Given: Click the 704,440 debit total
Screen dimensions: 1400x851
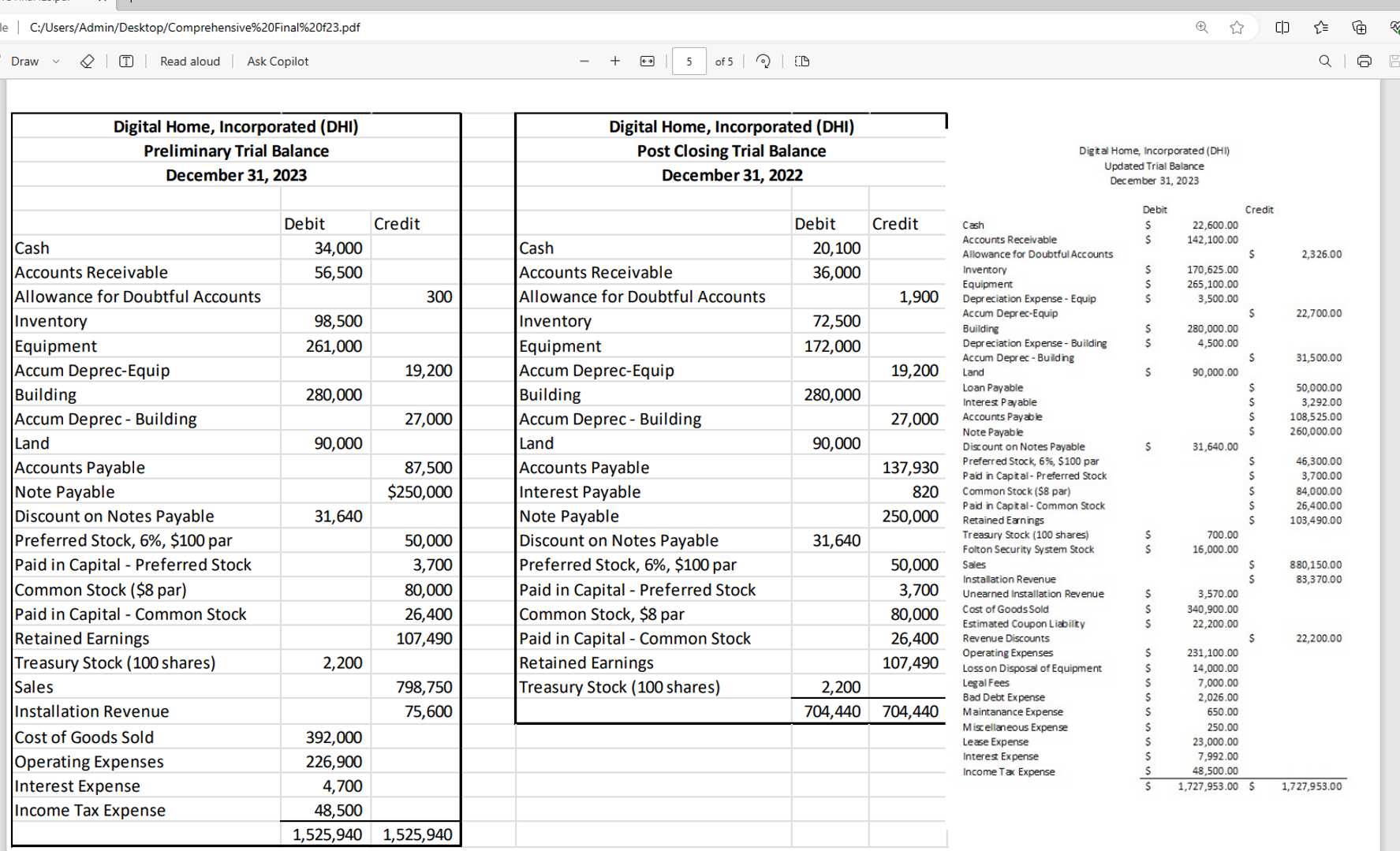Looking at the screenshot, I should point(832,712).
